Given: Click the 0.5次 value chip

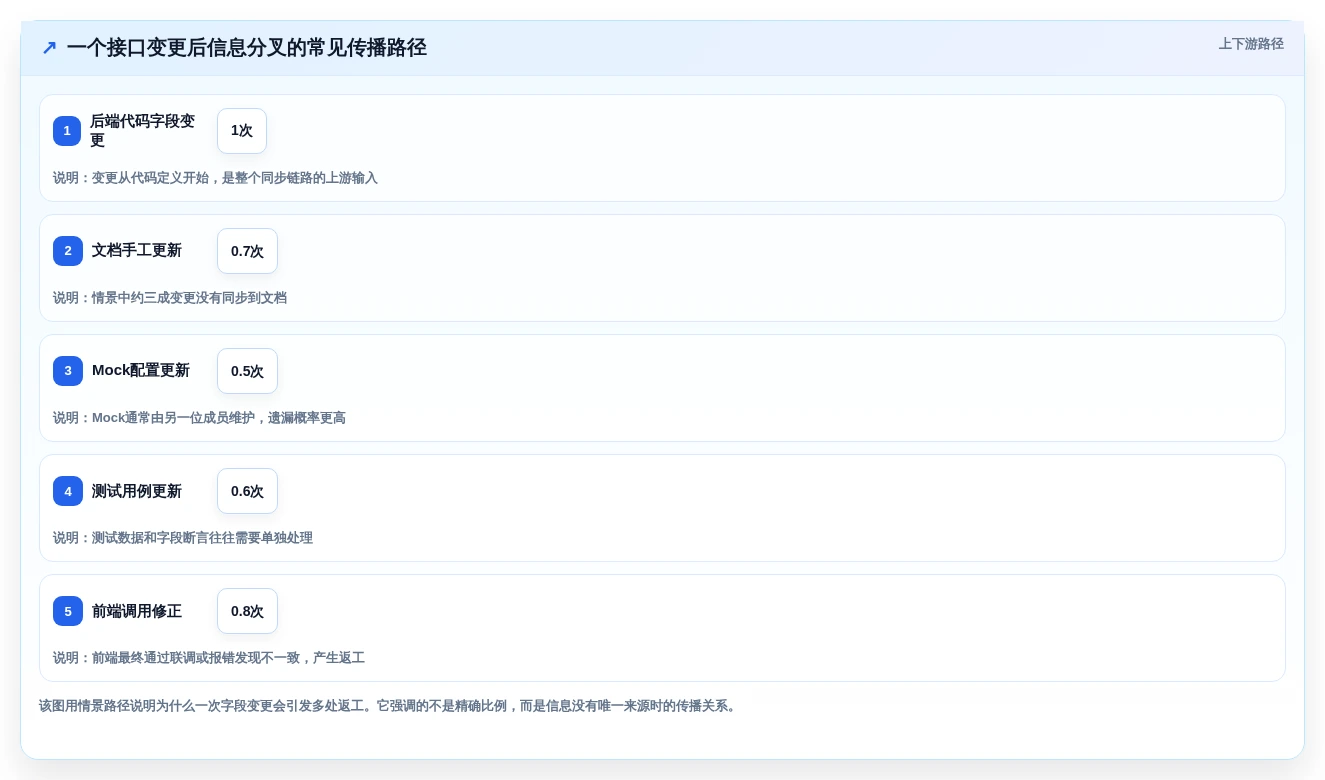Looking at the screenshot, I should (x=247, y=371).
